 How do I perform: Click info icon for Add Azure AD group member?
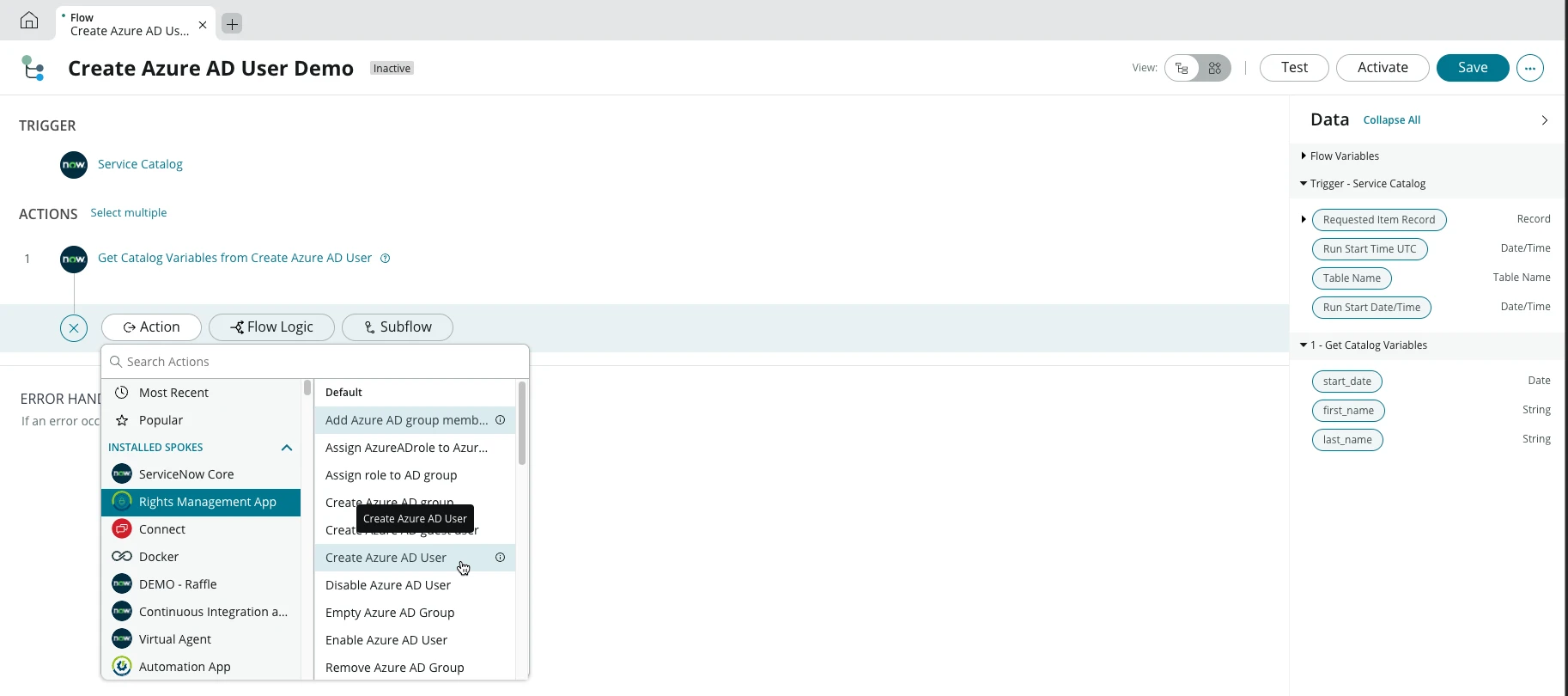(x=501, y=420)
